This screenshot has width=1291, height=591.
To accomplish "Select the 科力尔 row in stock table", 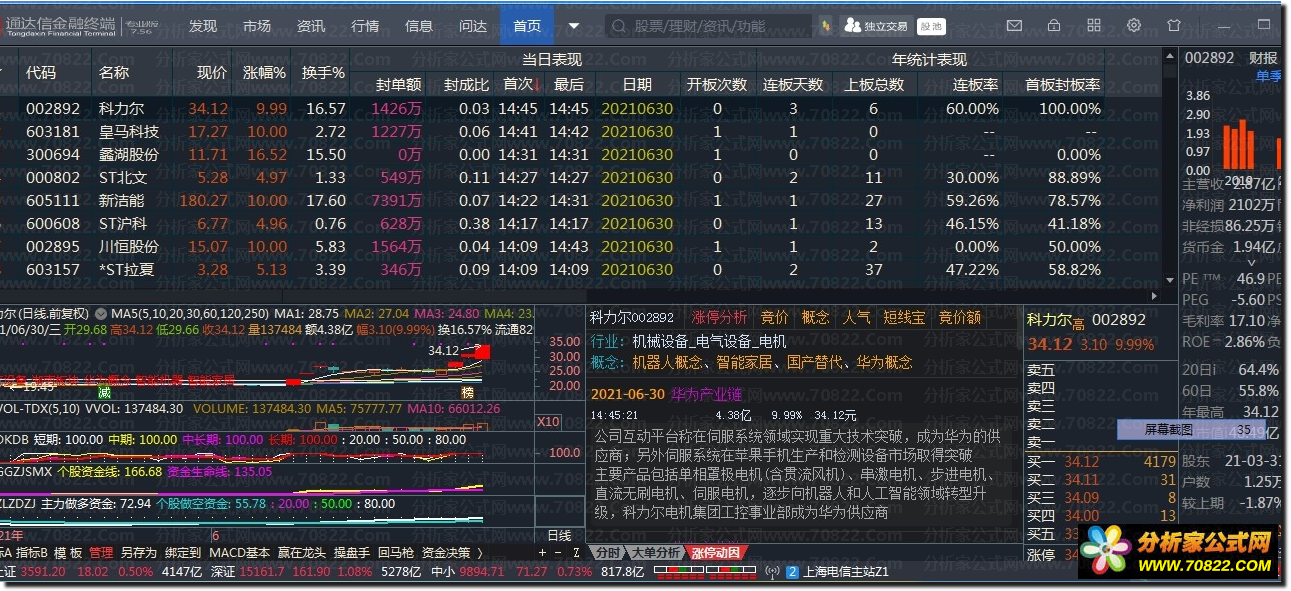I will point(582,108).
